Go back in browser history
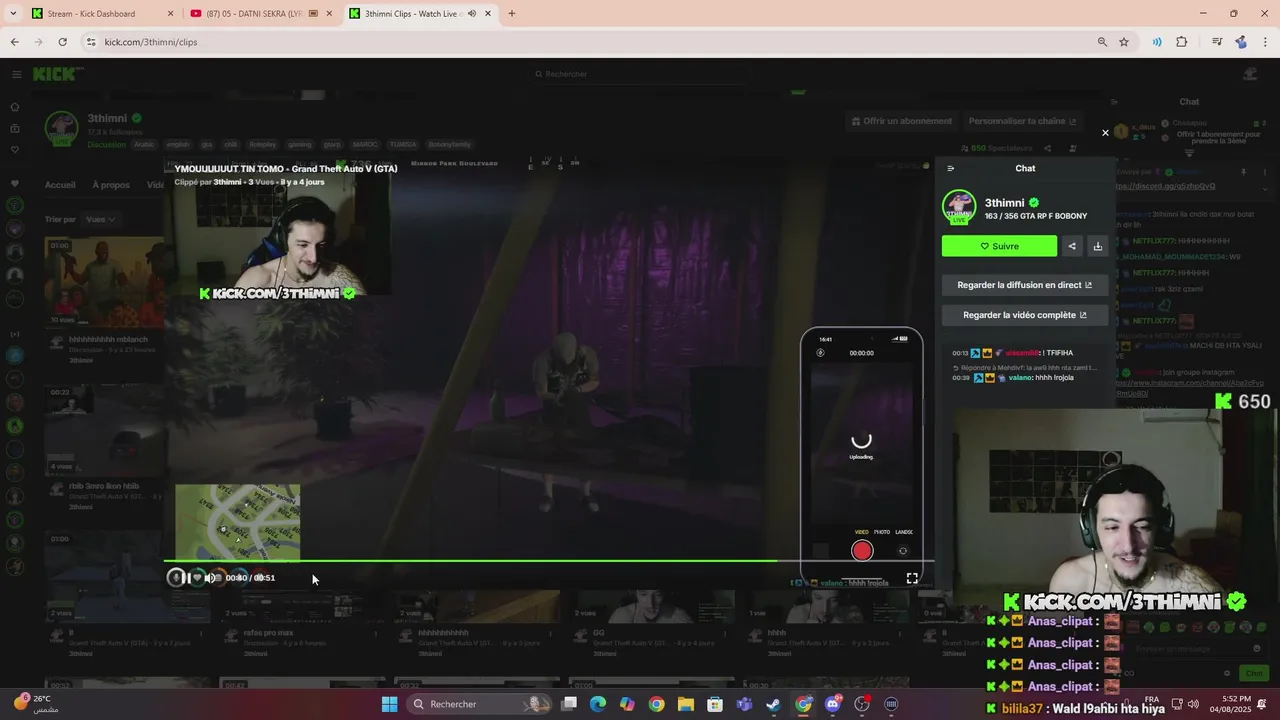 pyautogui.click(x=14, y=42)
